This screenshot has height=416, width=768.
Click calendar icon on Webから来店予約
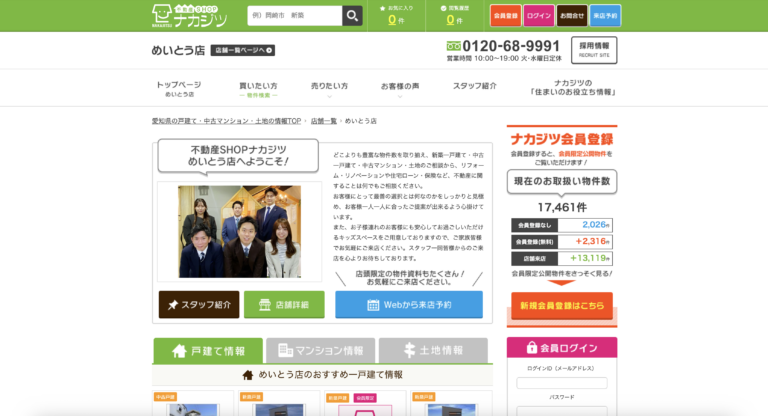pyautogui.click(x=373, y=305)
